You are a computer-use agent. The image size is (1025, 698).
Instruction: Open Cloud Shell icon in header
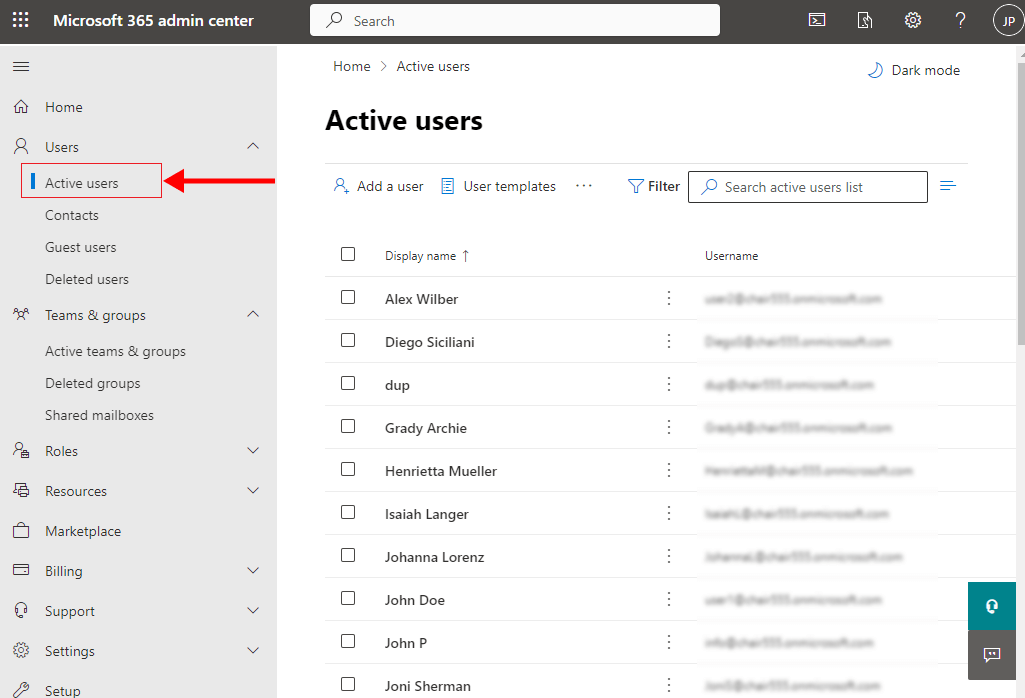[817, 20]
